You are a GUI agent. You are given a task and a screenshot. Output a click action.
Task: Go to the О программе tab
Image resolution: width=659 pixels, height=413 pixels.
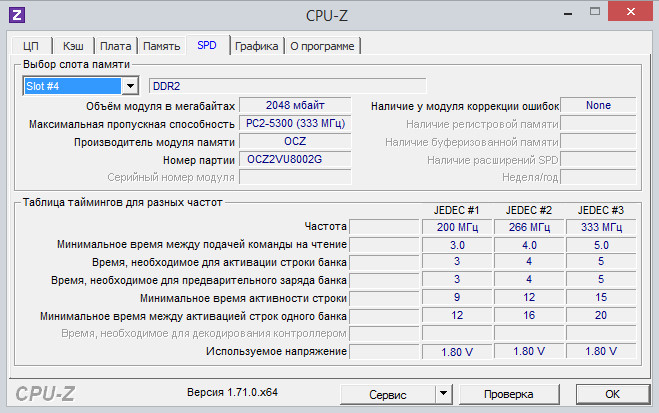(x=322, y=46)
